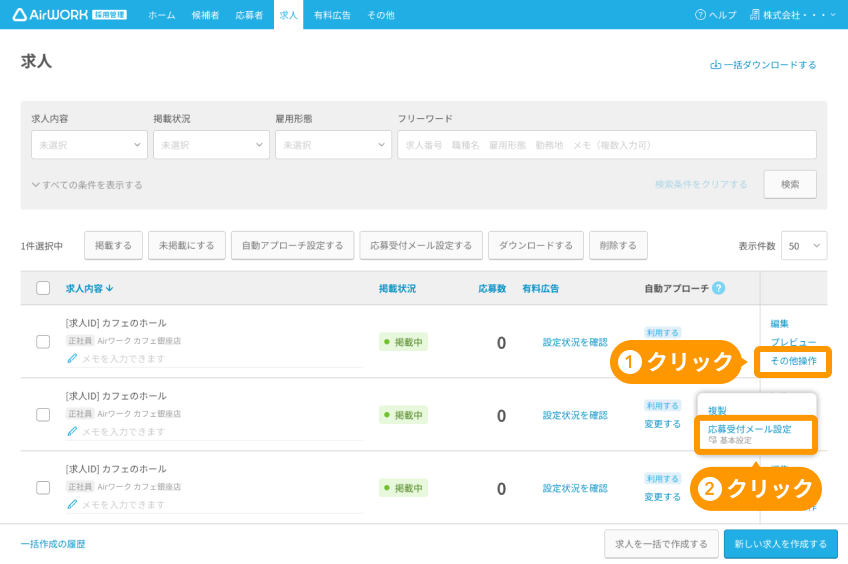
Task: Click 応募受付メール設定する button
Action: coord(421,245)
